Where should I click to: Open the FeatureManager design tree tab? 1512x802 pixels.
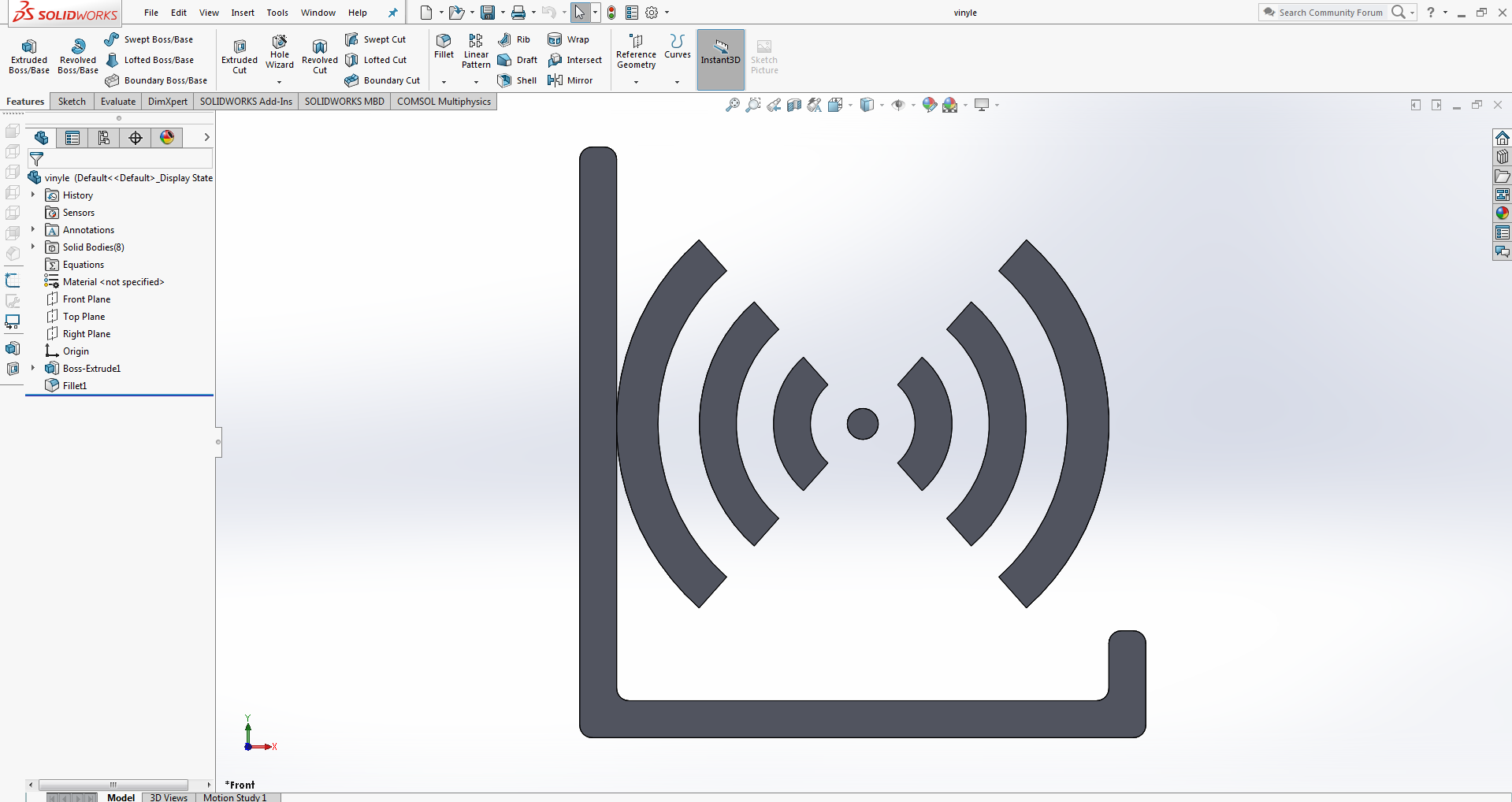(41, 138)
